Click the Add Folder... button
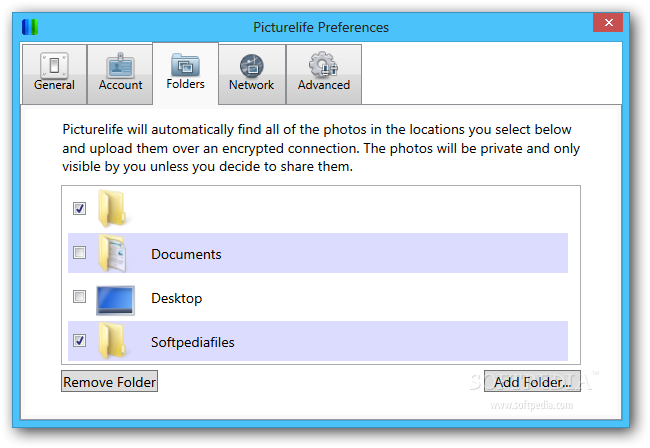Screen dimensions: 650x448 tap(532, 381)
